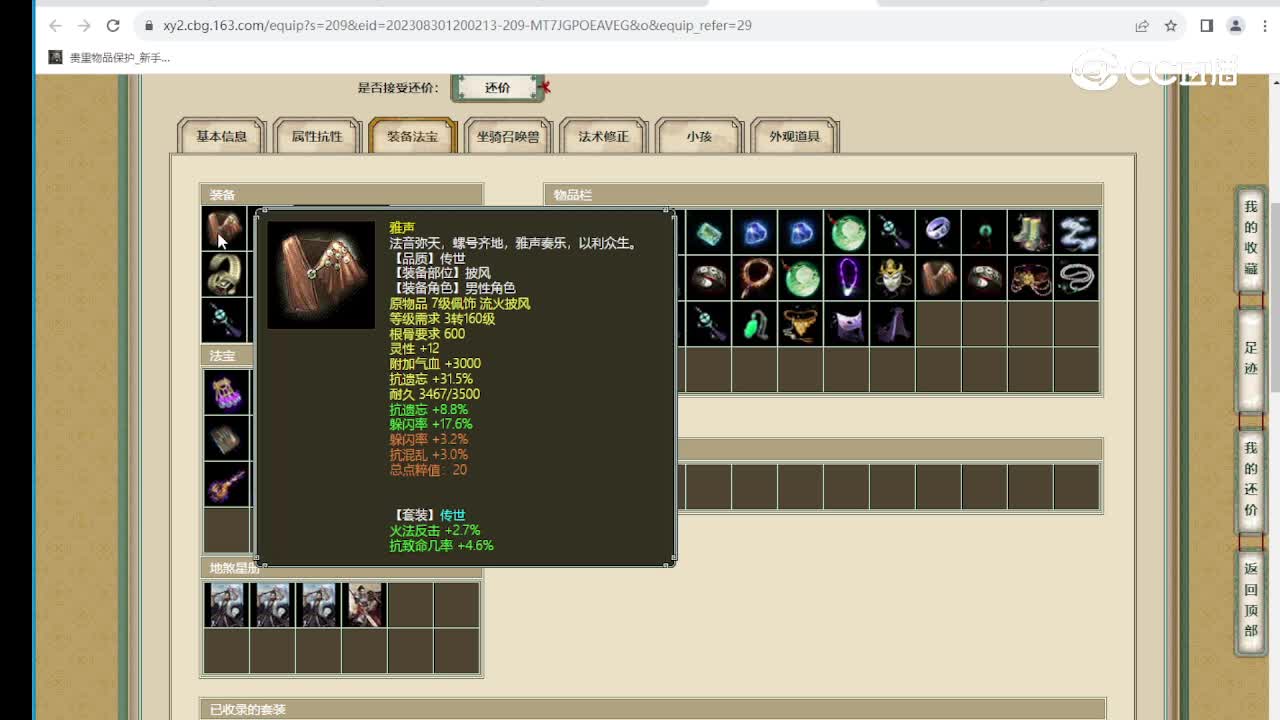Click the 还价 bargain button
1280x720 pixels.
pos(498,88)
